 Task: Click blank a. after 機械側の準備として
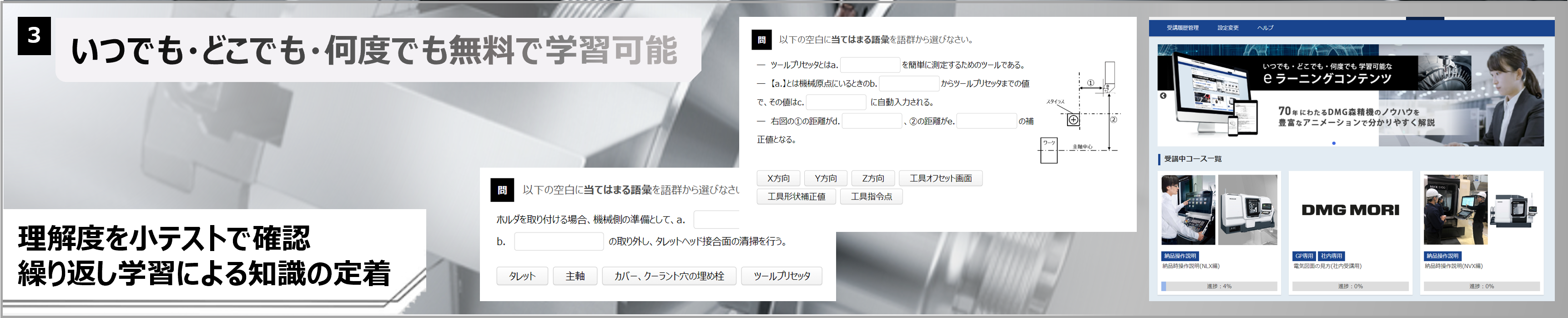click(716, 219)
